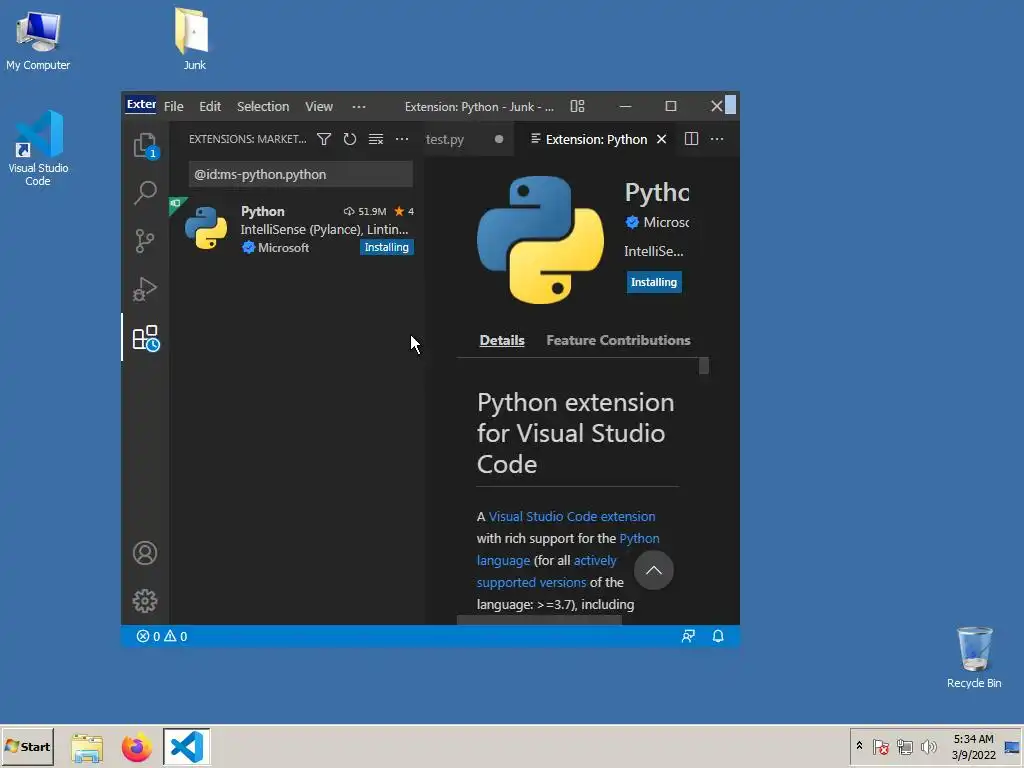Click the Start button

coord(27,746)
